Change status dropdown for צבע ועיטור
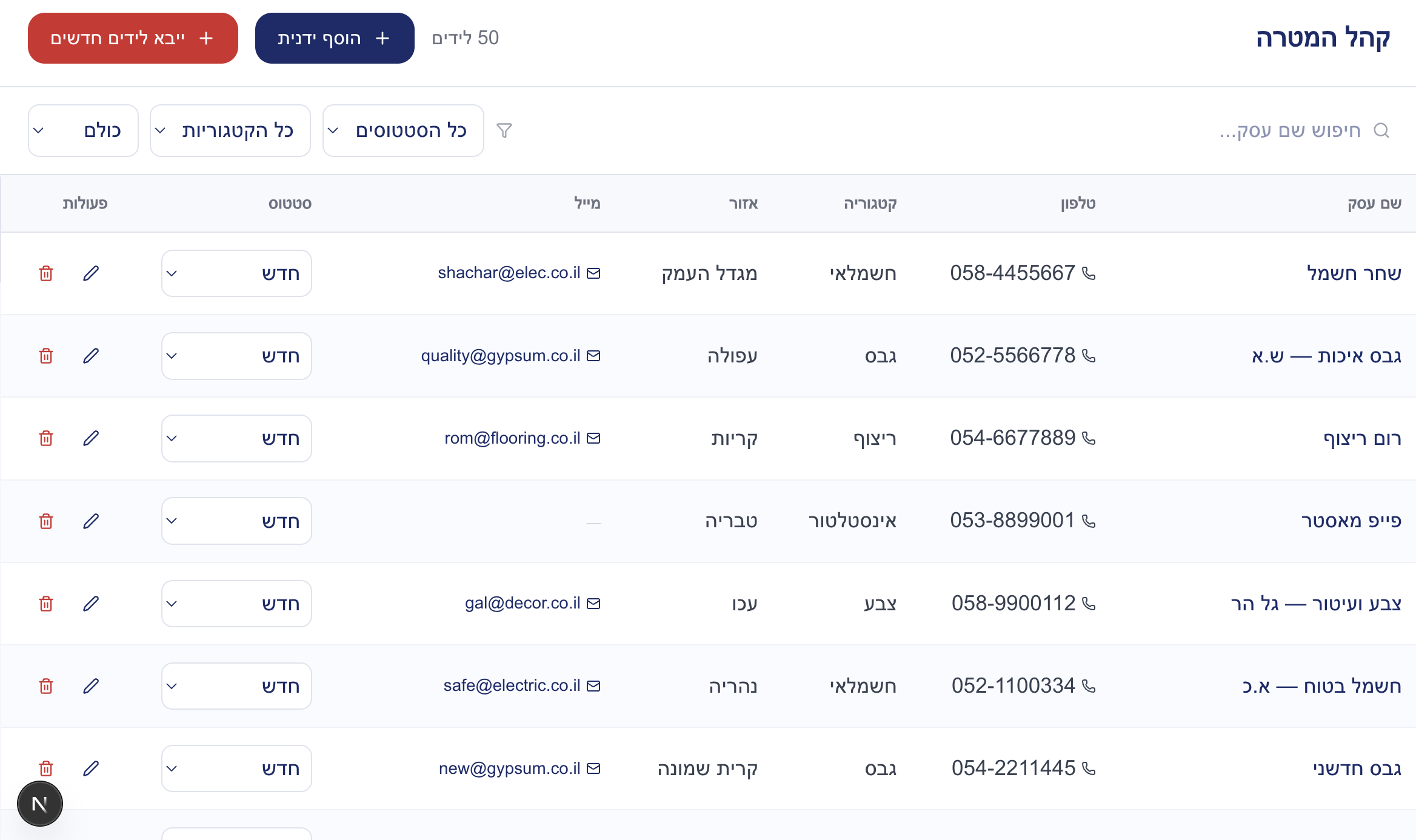This screenshot has width=1416, height=840. [x=236, y=604]
